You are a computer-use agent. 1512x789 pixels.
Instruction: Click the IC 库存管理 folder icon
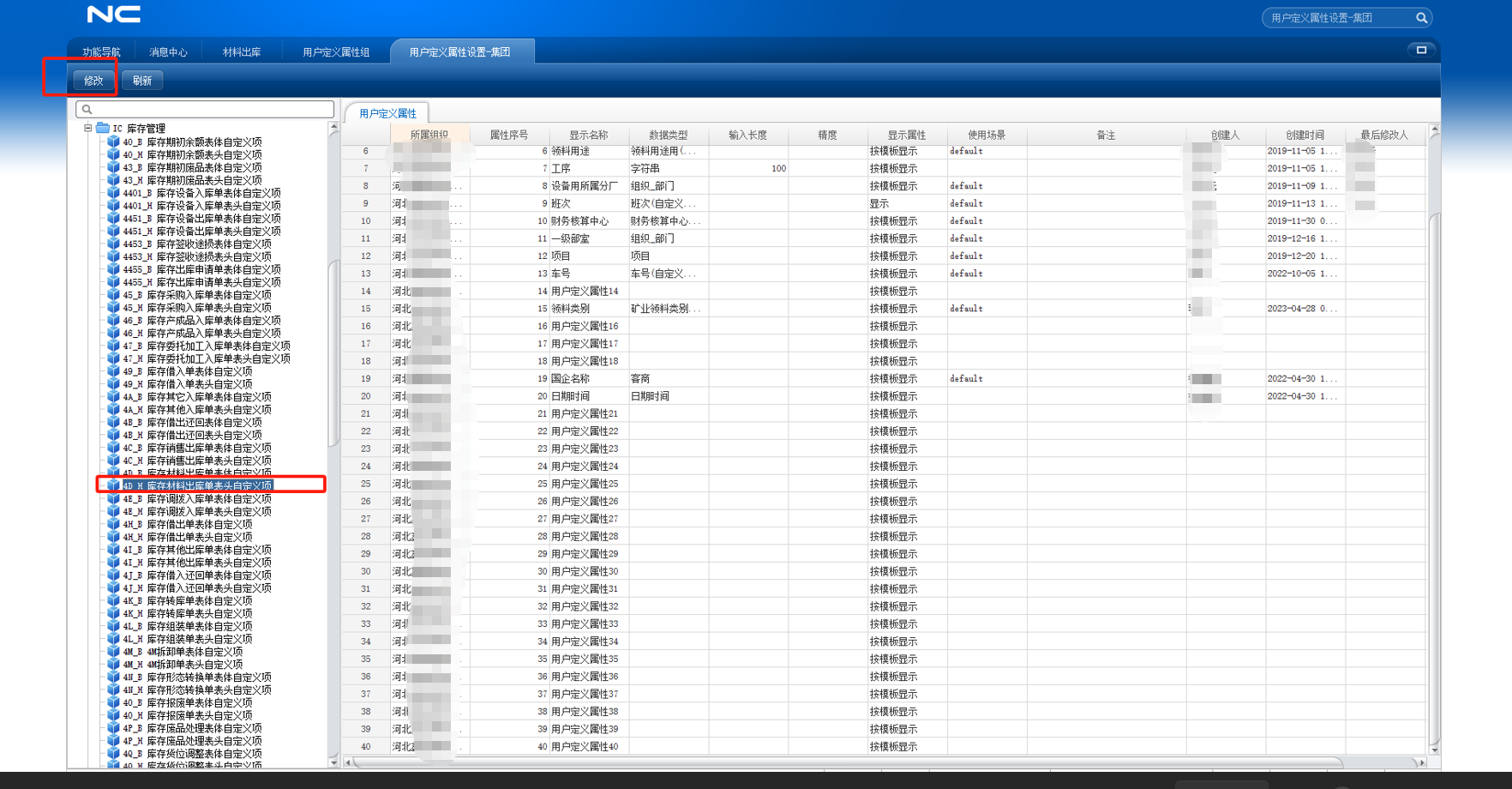[x=103, y=129]
